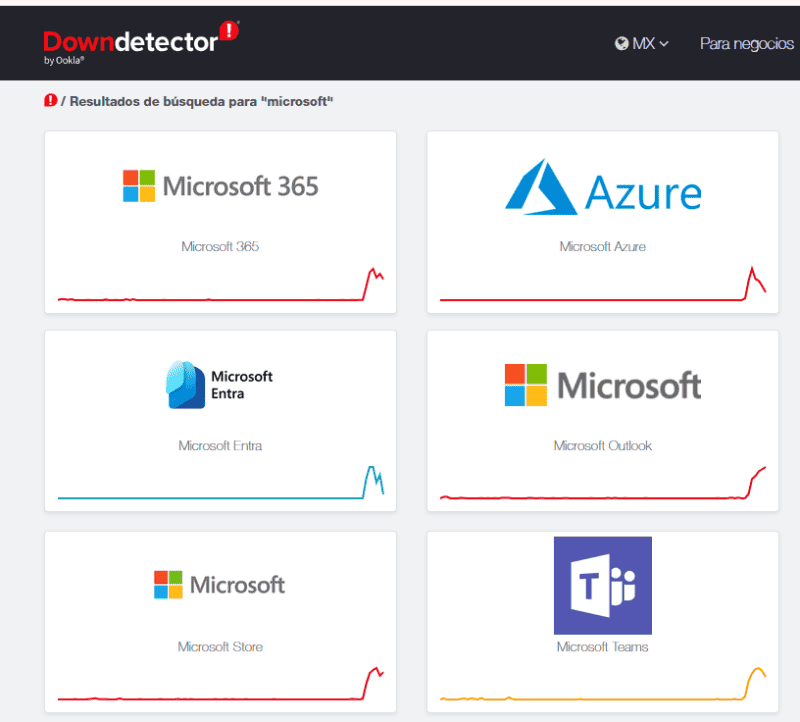The width and height of the screenshot is (800, 722).
Task: Open the MX country selector dropdown
Action: [x=642, y=43]
